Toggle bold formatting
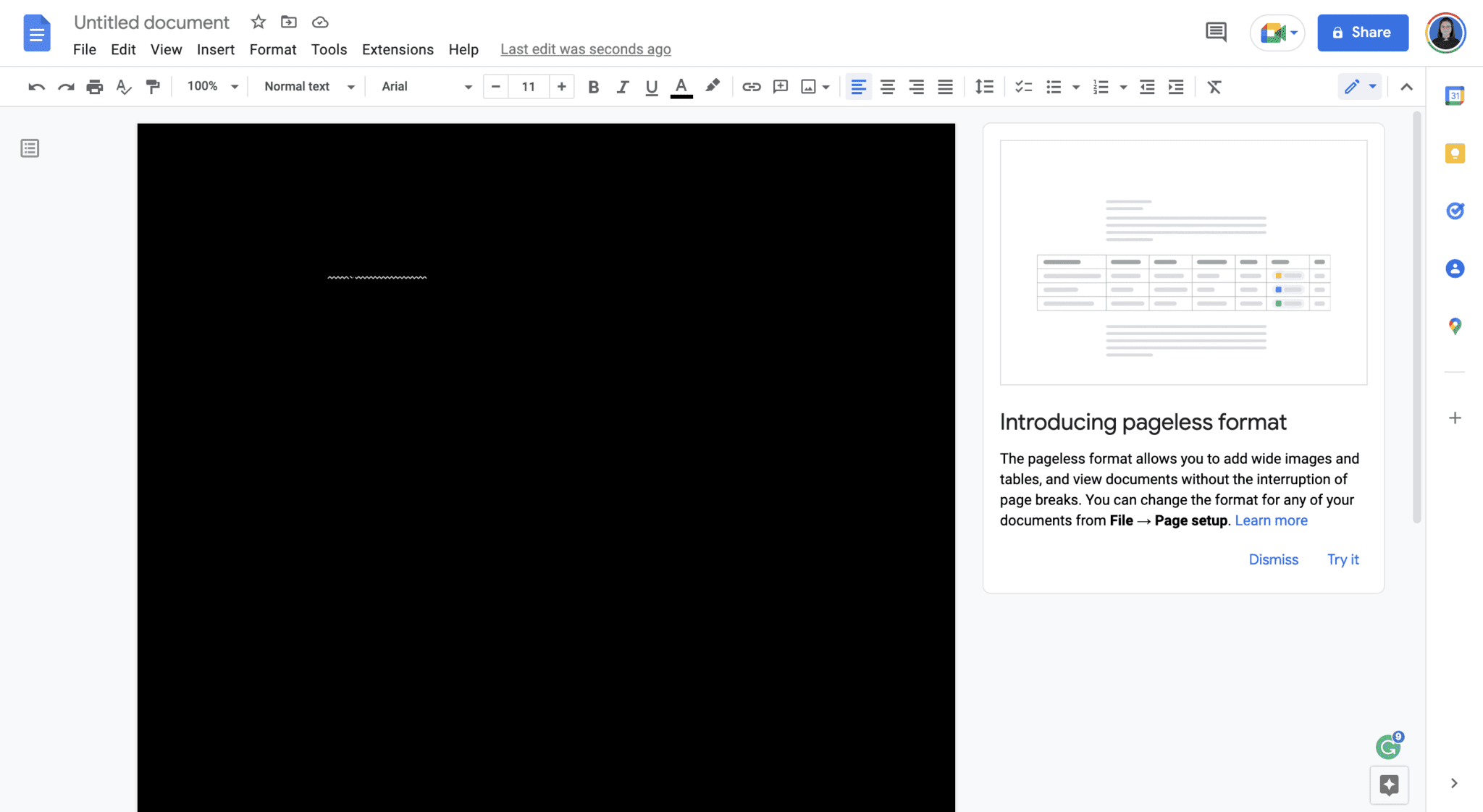Screen dimensions: 1483x812 593,87
